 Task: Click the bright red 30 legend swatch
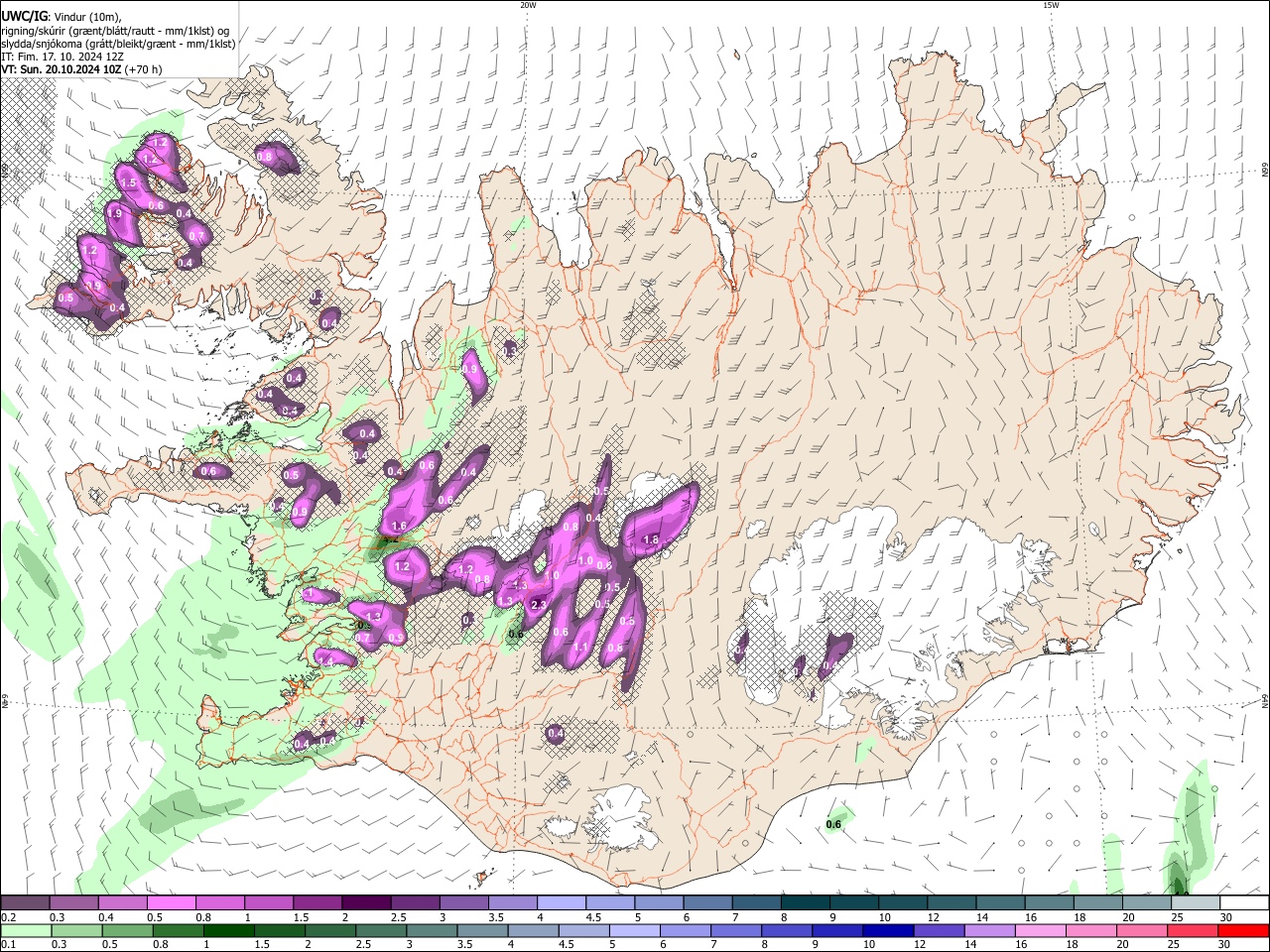coord(1244,930)
